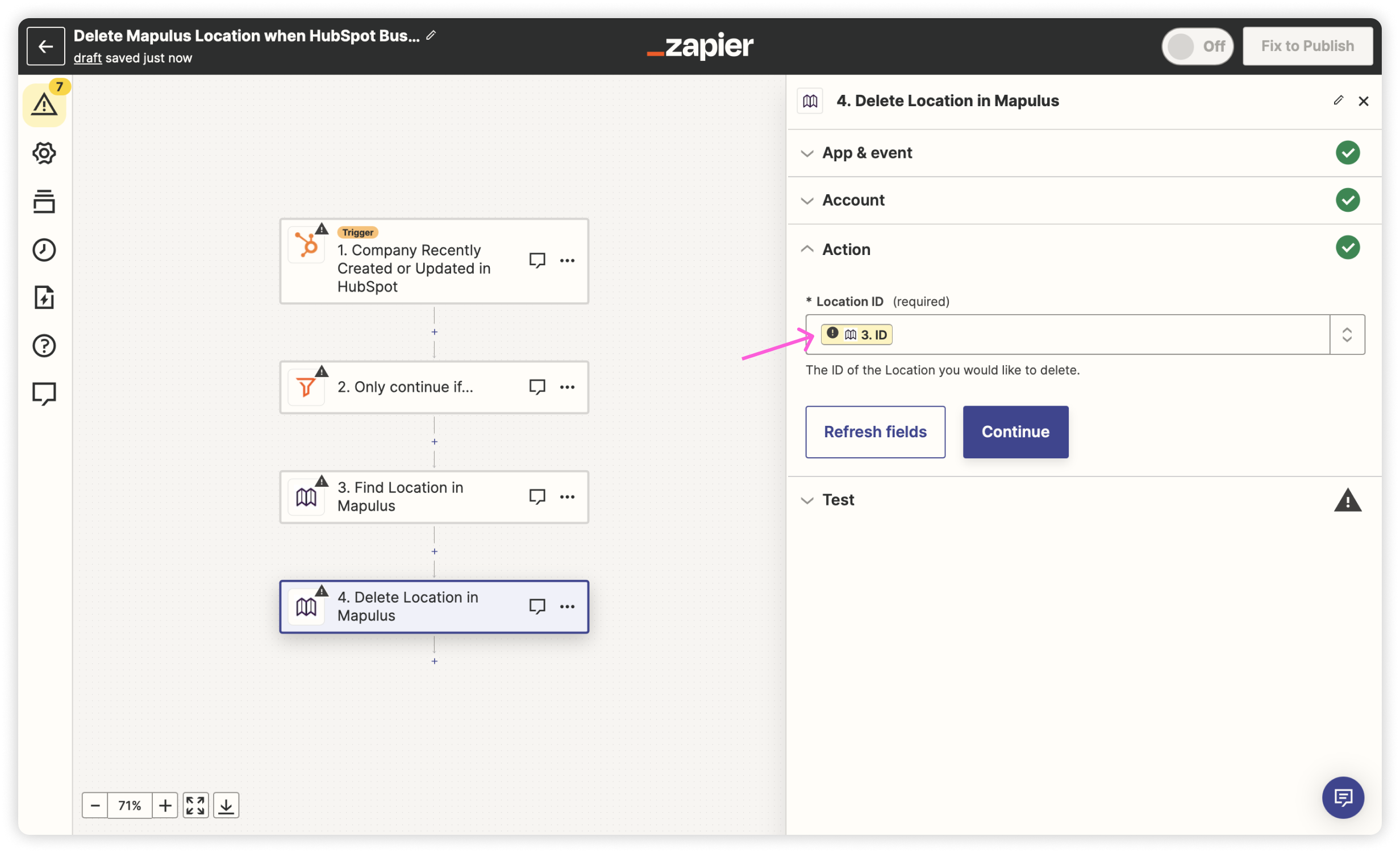Click the Continue button
The image size is (1400, 853).
1015,432
